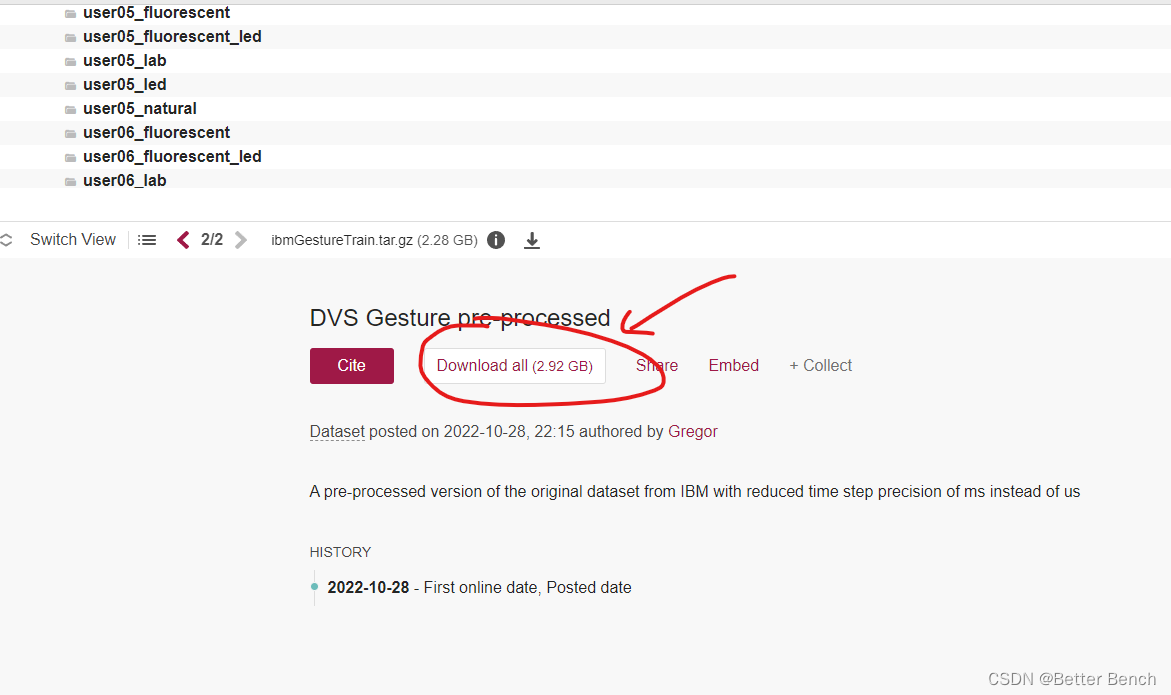
Task: Click folder icon beside user05_led
Action: click(x=70, y=86)
